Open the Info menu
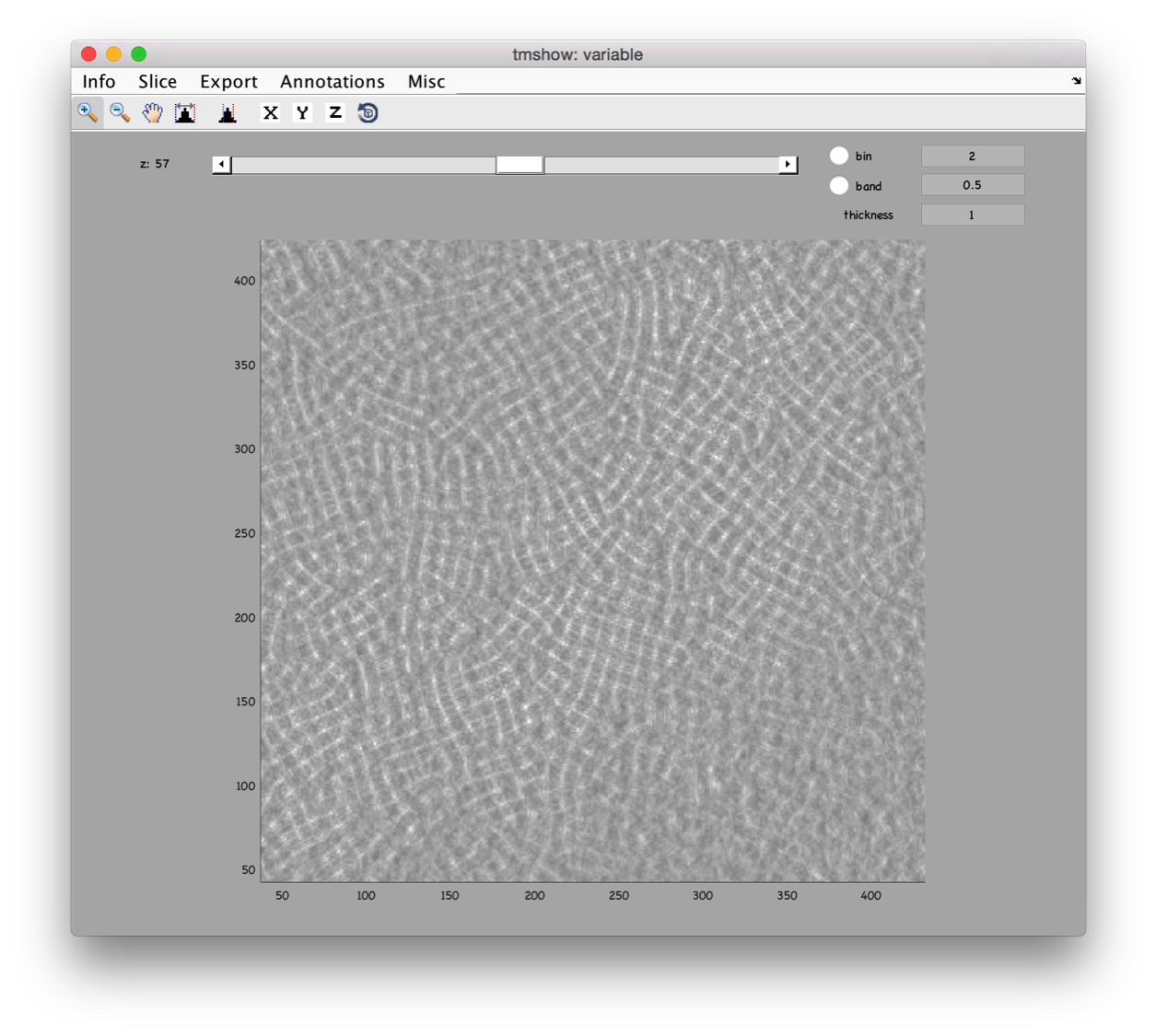Image resolution: width=1156 pixels, height=1036 pixels. [99, 82]
